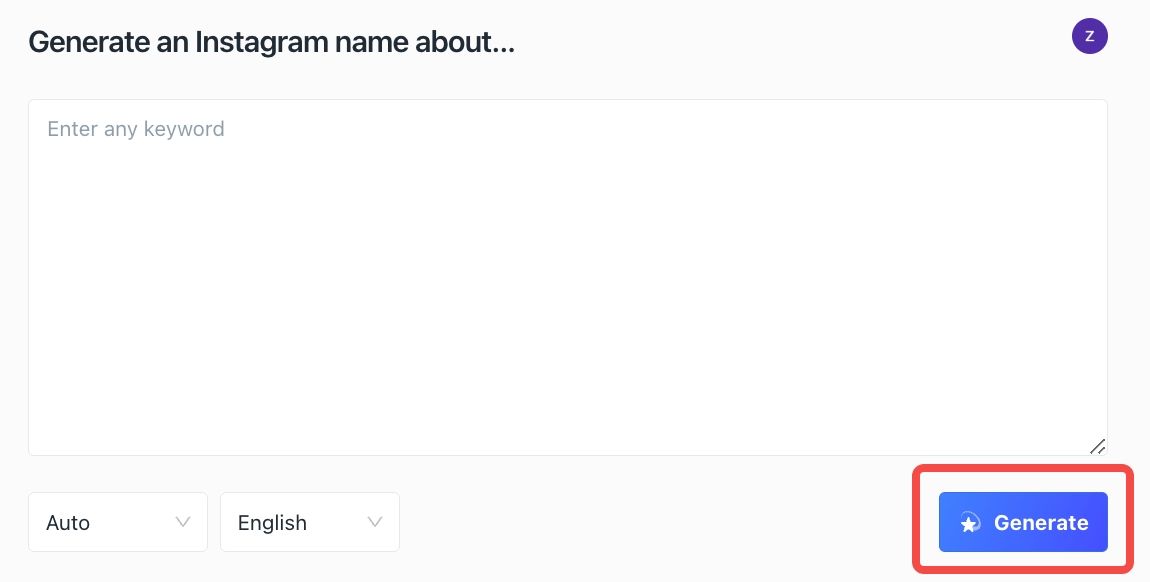Click the 'Generate an Instagram name about...' heading
Image resolution: width=1150 pixels, height=582 pixels.
(271, 42)
